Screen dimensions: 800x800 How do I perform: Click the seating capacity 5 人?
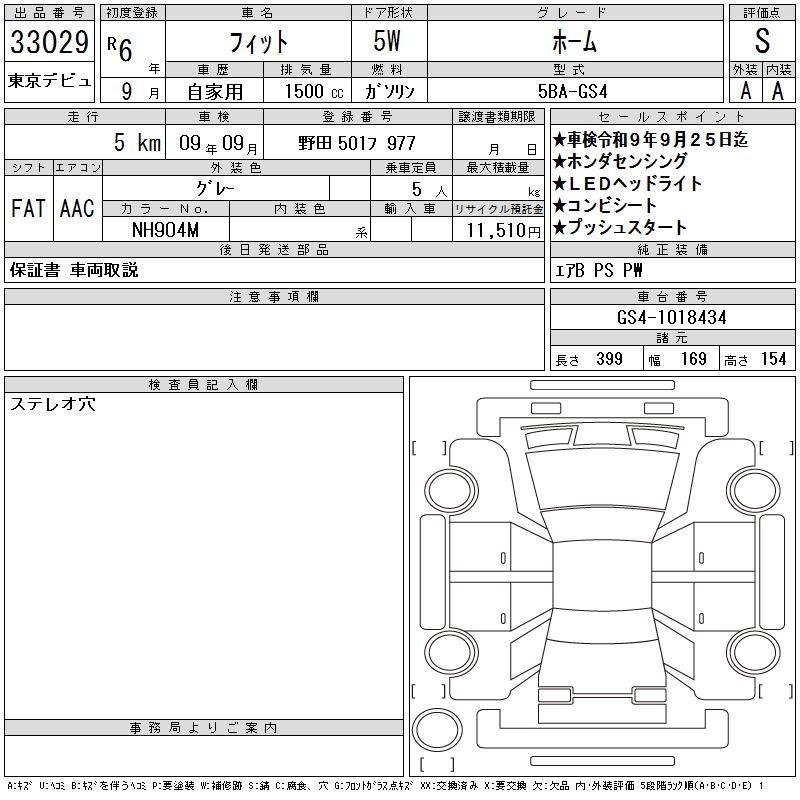429,189
